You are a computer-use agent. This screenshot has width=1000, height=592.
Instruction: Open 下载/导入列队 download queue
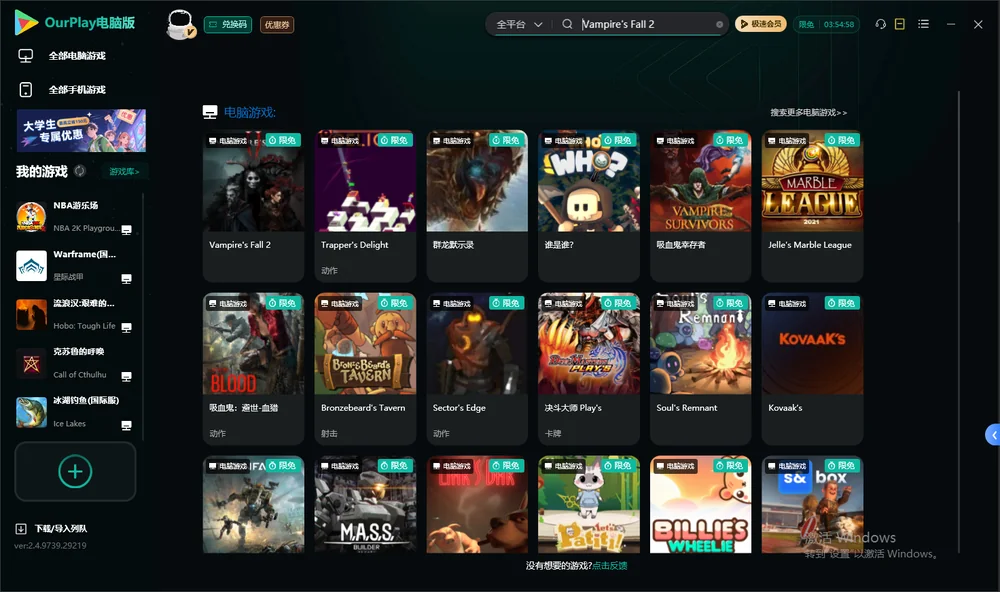click(x=61, y=529)
